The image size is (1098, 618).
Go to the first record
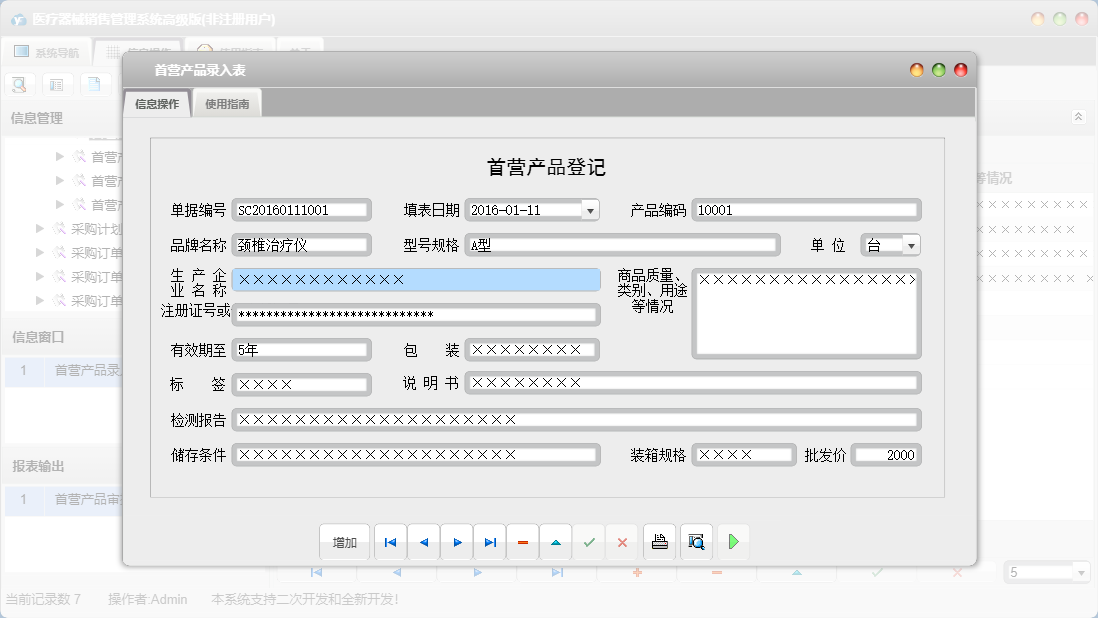pyautogui.click(x=390, y=542)
